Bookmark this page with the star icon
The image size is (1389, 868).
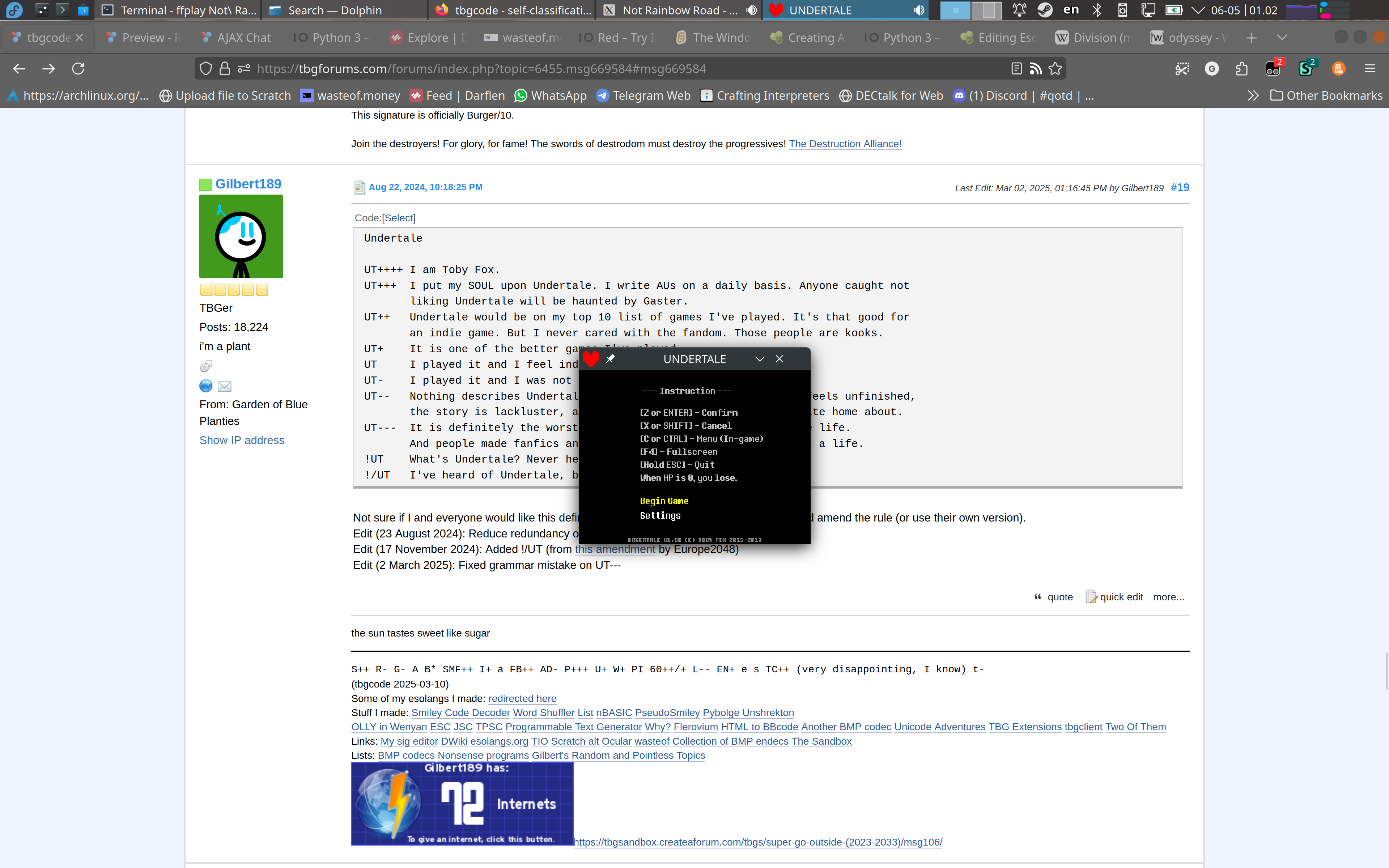tap(1055, 69)
